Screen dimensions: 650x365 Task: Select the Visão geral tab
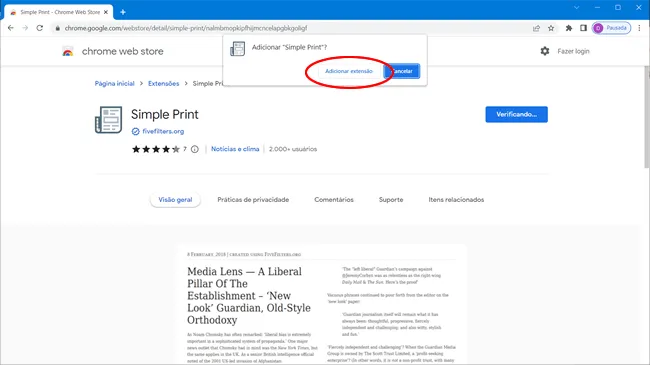click(x=175, y=200)
